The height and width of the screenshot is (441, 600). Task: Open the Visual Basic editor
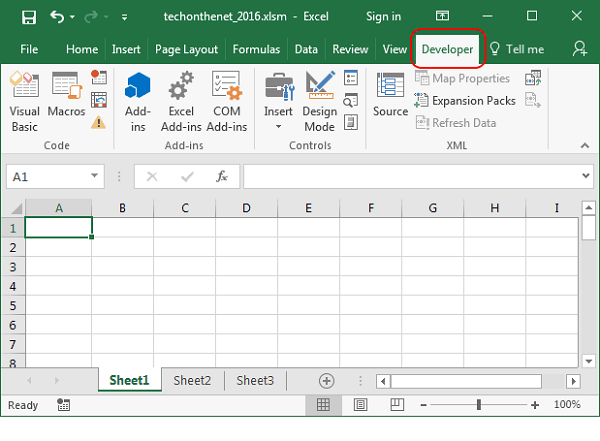[x=24, y=103]
